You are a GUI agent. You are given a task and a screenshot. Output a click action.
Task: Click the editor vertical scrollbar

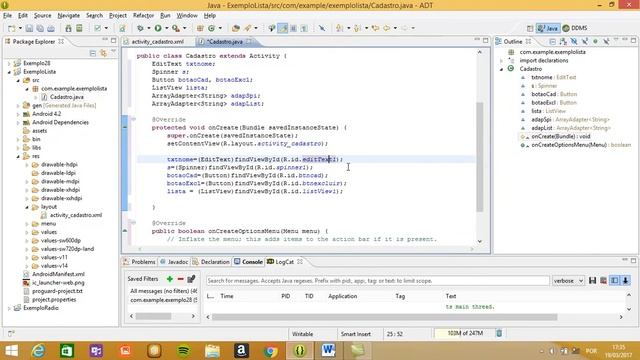click(x=480, y=157)
